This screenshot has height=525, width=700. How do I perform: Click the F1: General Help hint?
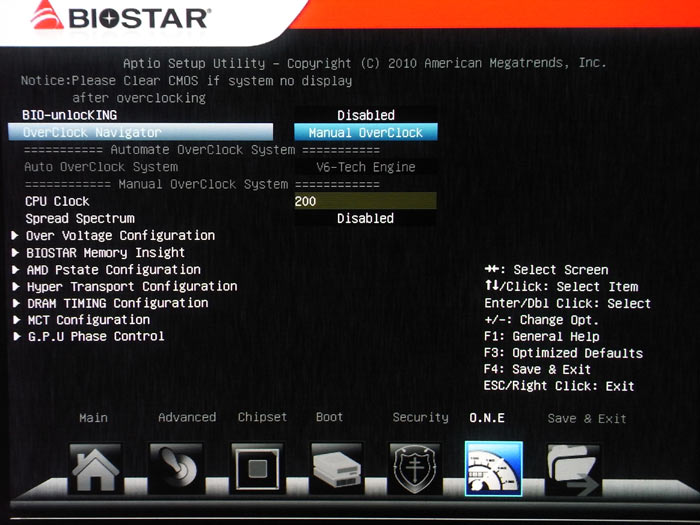542,337
